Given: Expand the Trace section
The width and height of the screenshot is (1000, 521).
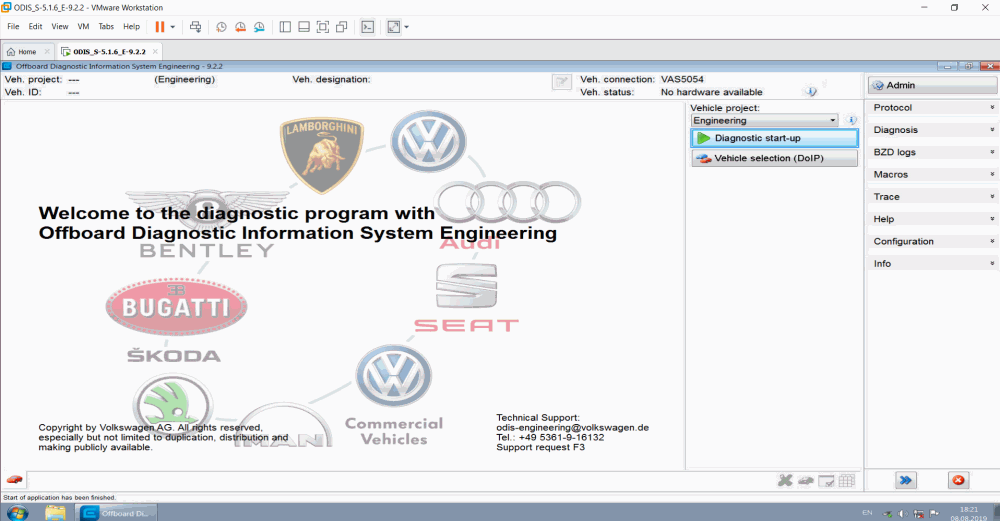Looking at the screenshot, I should click(x=932, y=197).
